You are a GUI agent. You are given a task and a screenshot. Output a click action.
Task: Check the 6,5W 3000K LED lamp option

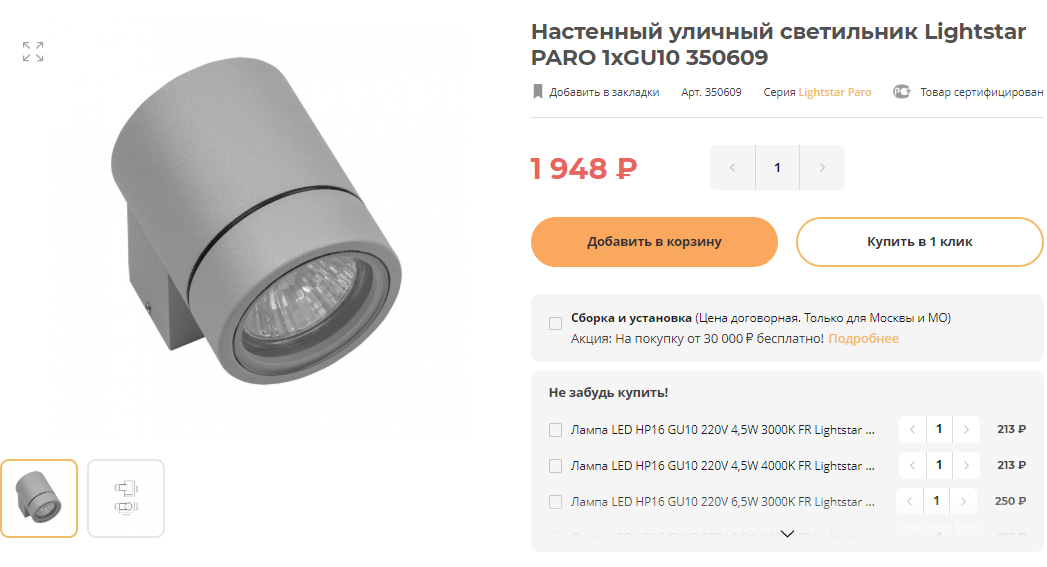coord(555,502)
